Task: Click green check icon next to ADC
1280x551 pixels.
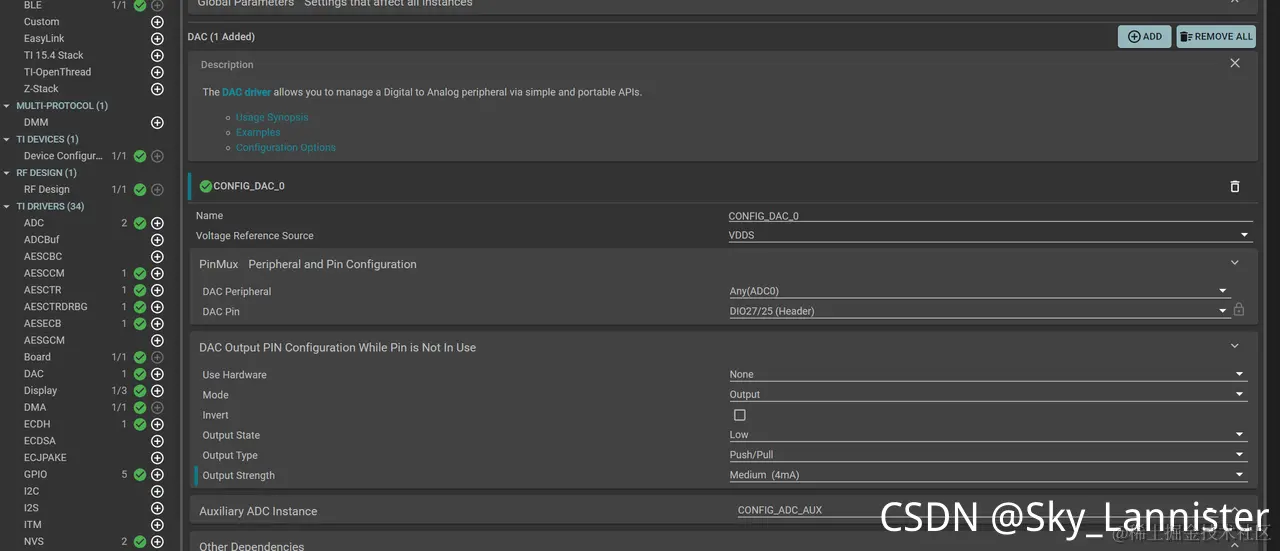Action: click(140, 223)
